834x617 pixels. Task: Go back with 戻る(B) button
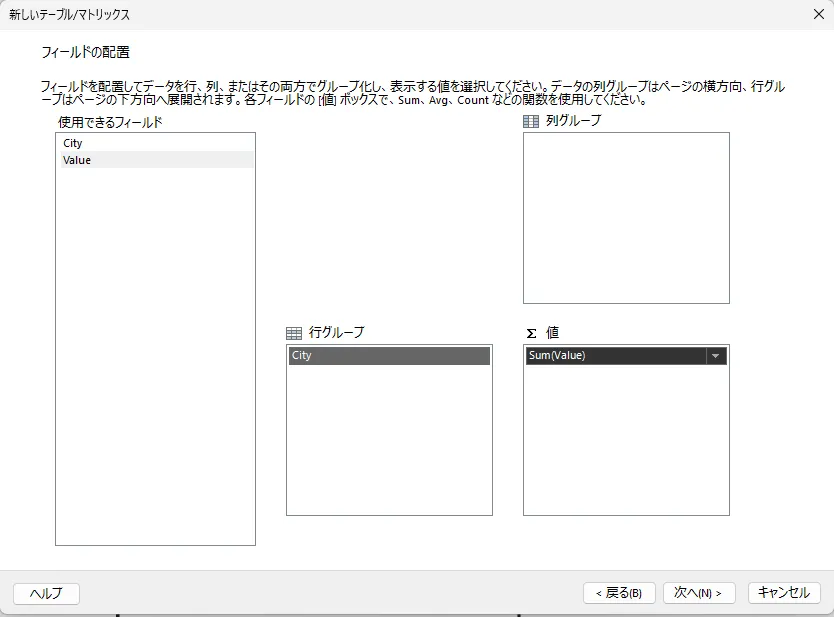[619, 593]
